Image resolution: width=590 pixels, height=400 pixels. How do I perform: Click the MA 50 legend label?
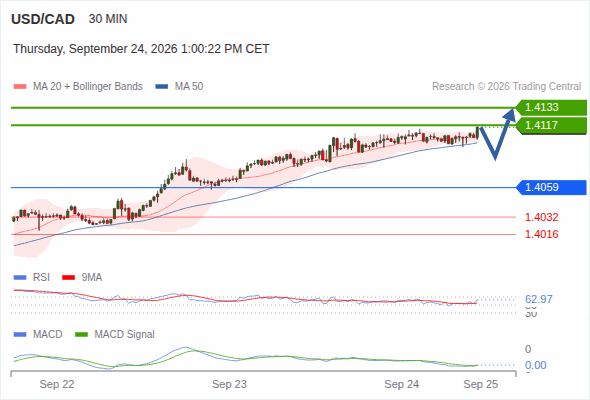tap(189, 87)
